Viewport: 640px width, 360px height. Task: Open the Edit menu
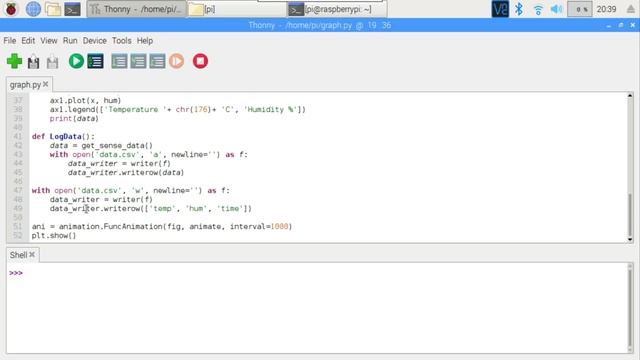[28, 41]
